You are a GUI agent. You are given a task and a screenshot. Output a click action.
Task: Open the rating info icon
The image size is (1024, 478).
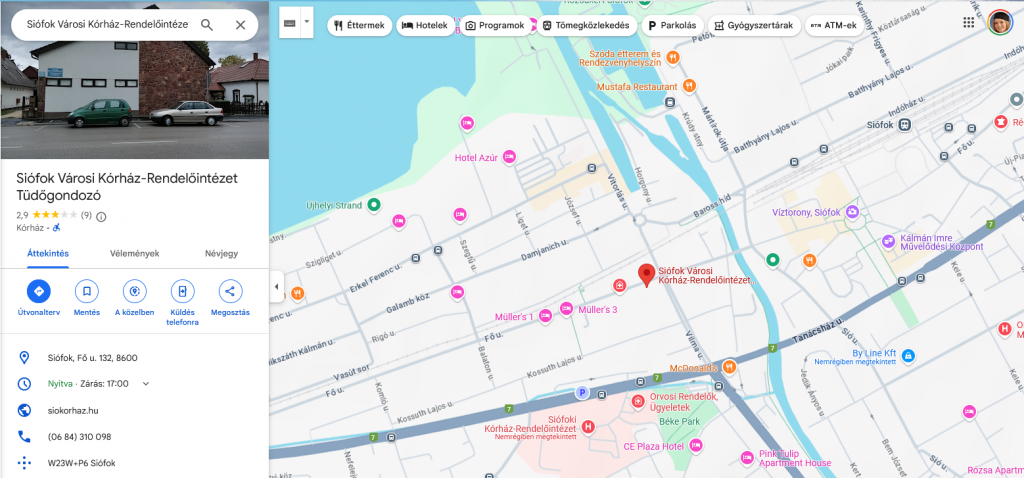(101, 216)
